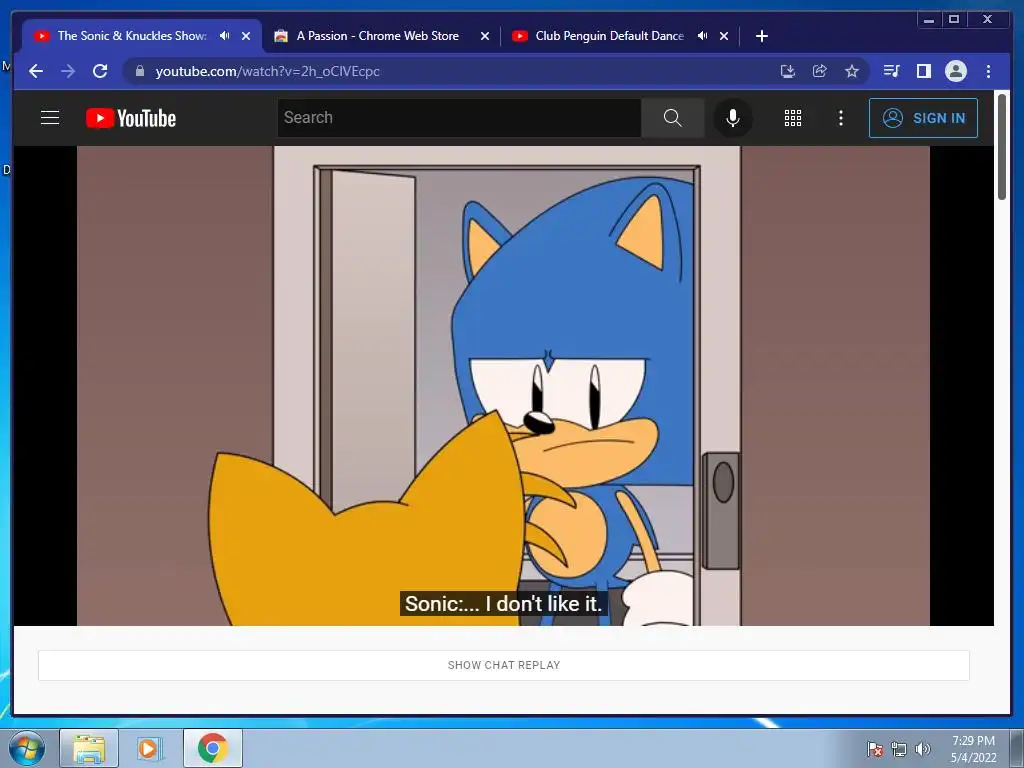Focus the YouTube Search field

459,118
